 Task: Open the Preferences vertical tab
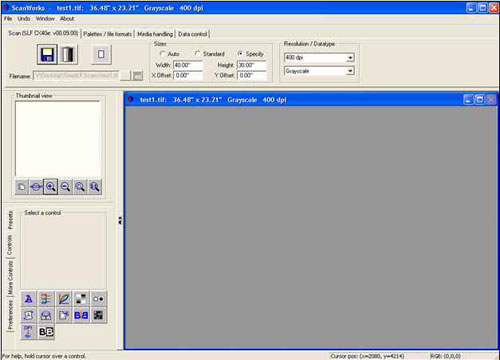10,315
